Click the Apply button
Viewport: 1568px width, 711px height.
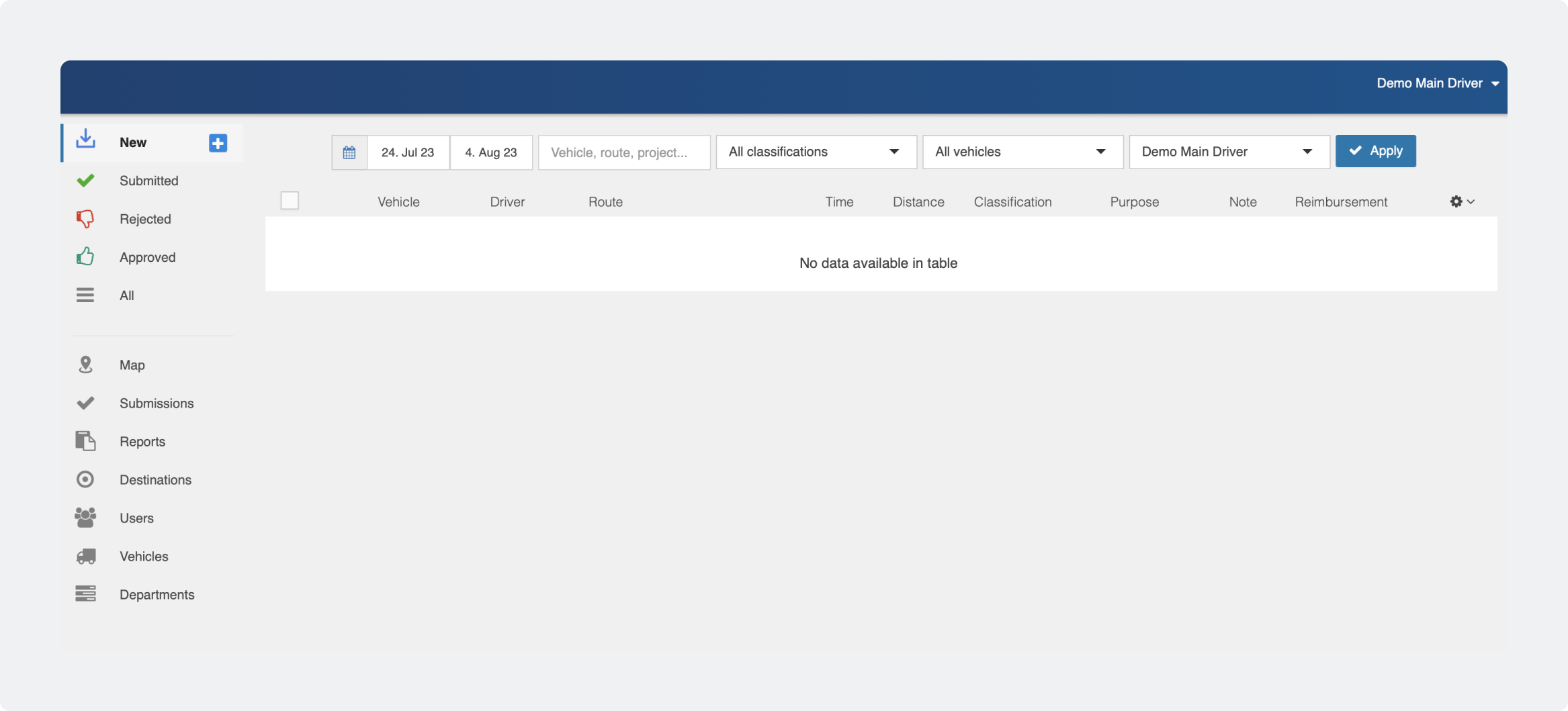pyautogui.click(x=1375, y=150)
